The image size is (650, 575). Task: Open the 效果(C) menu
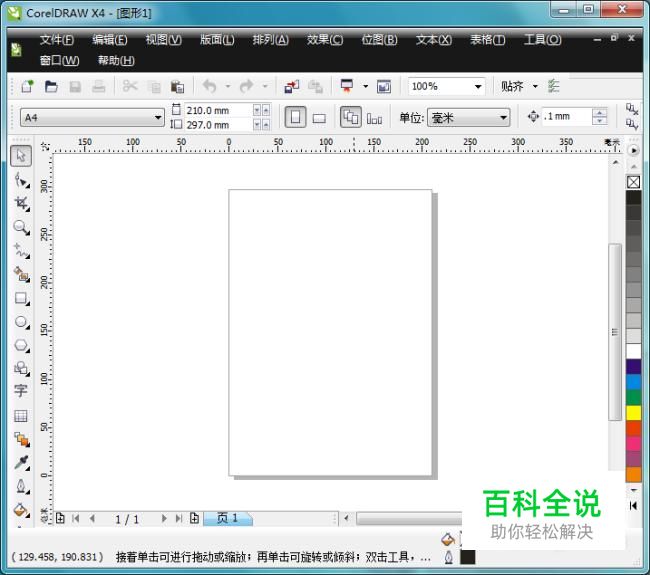pyautogui.click(x=324, y=40)
